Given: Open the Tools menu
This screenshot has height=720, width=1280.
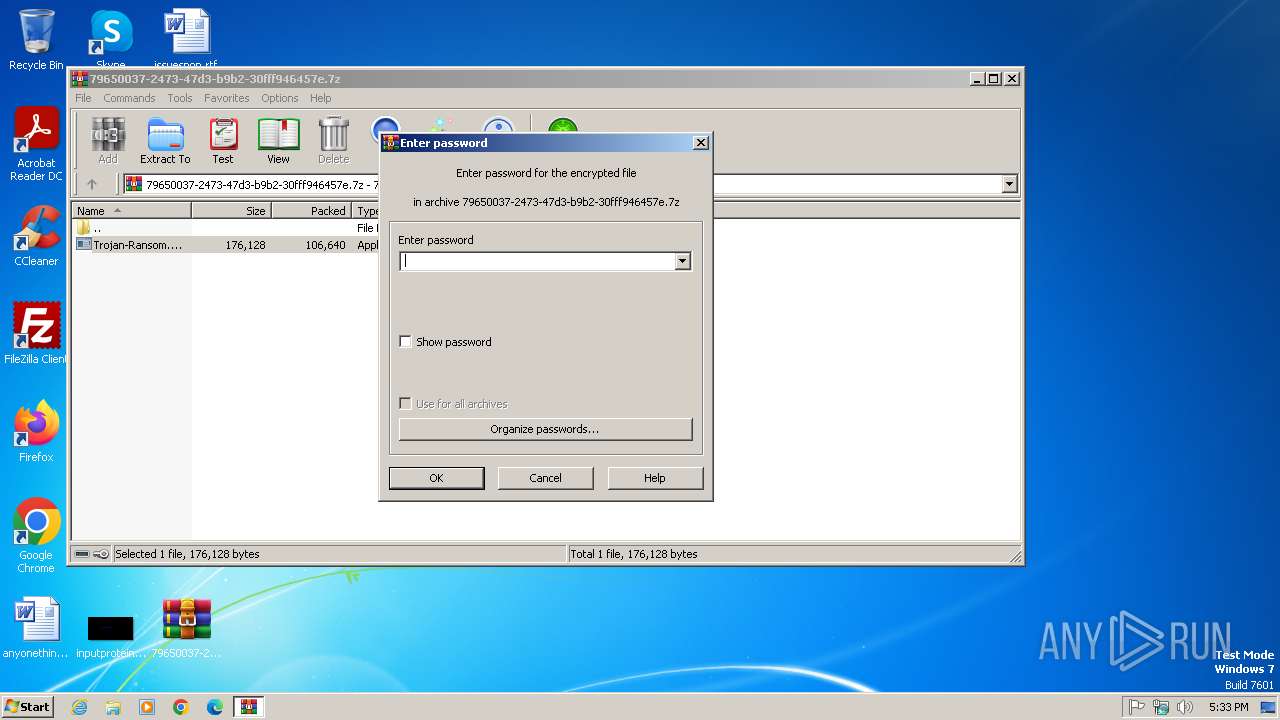Looking at the screenshot, I should pos(180,98).
